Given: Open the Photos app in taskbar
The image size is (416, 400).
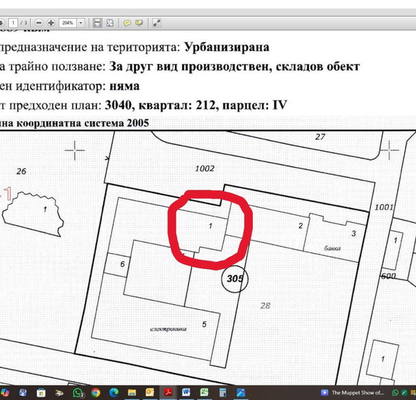Looking at the screenshot, I should tap(240, 392).
